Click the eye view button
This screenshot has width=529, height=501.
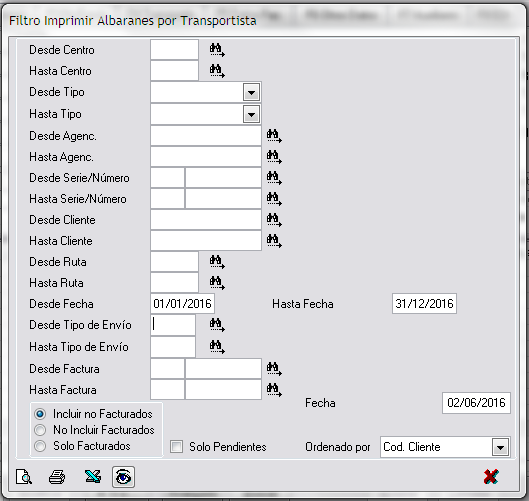coord(123,477)
